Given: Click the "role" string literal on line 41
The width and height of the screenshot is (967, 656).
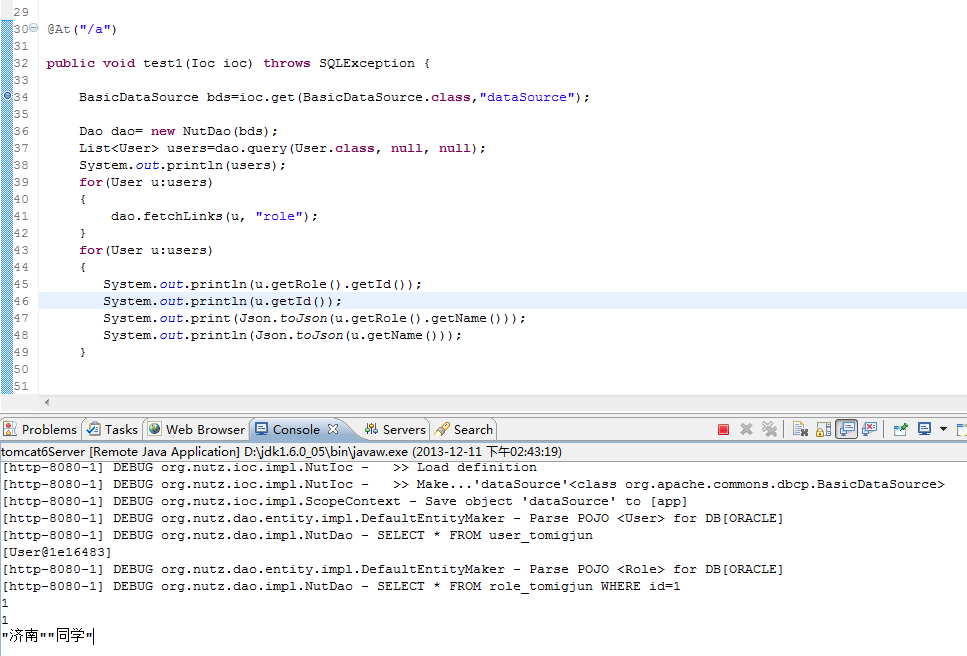Looking at the screenshot, I should click(279, 216).
